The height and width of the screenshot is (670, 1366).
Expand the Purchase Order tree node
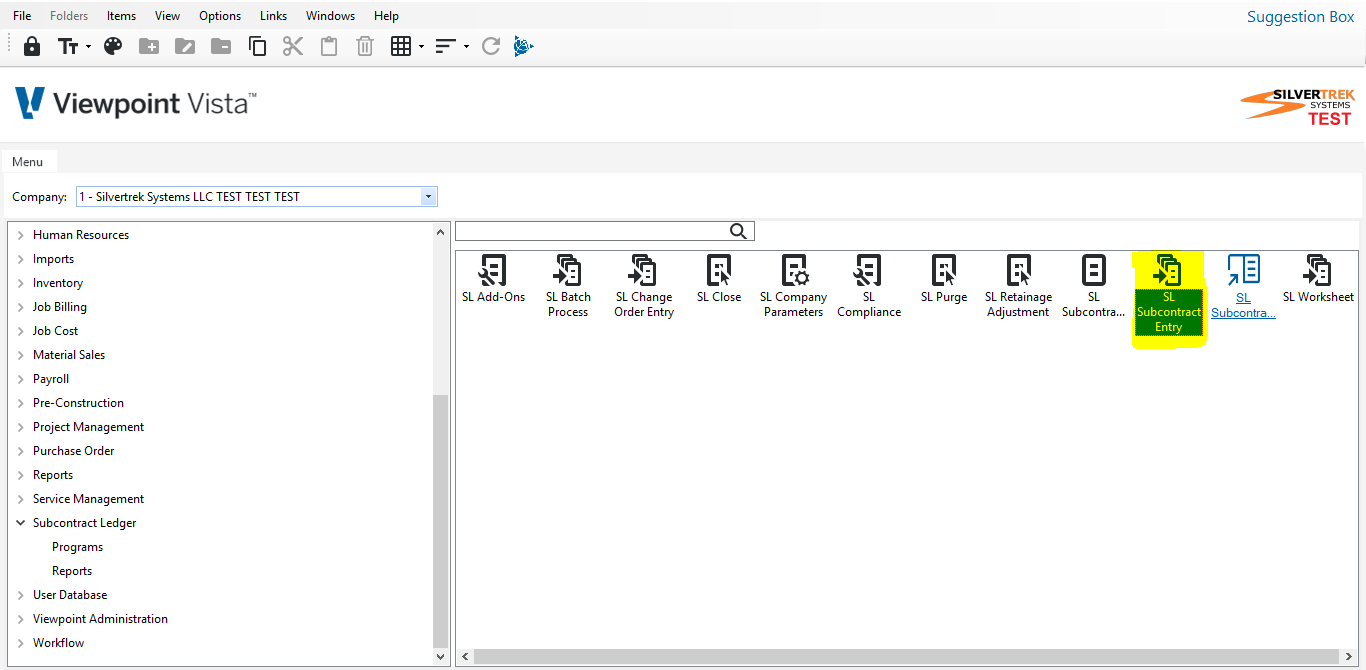click(x=21, y=451)
